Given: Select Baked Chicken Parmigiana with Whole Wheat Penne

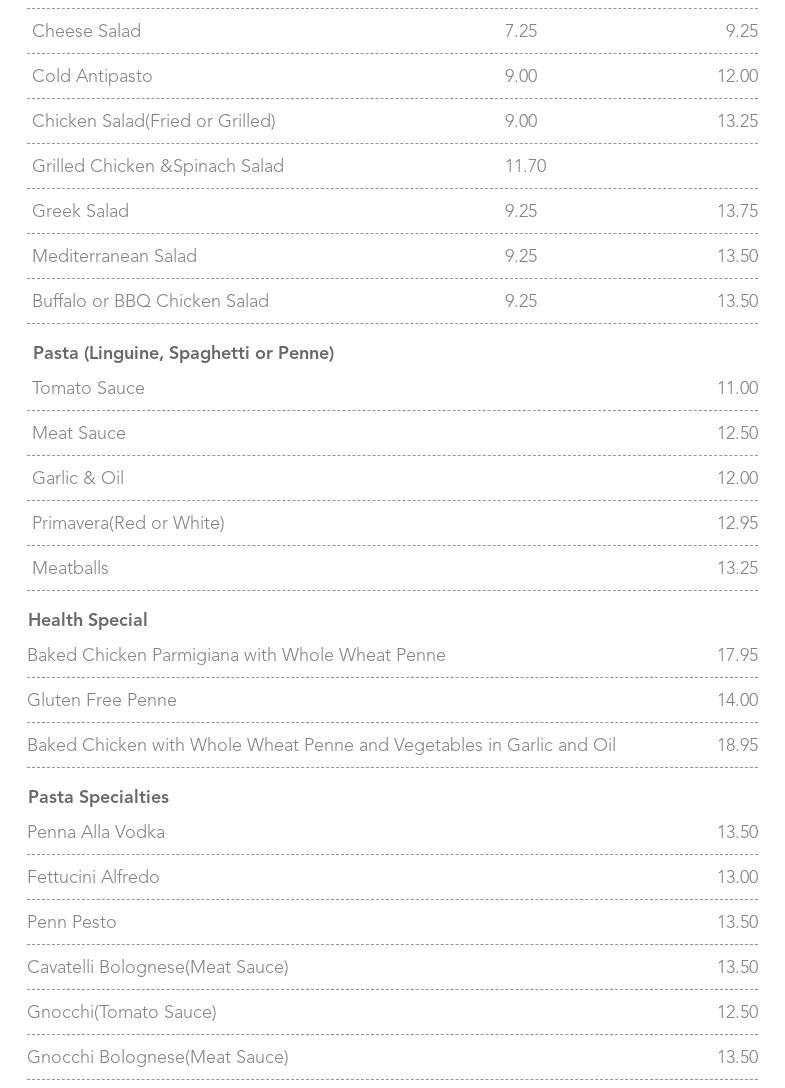Looking at the screenshot, I should click(x=236, y=655).
